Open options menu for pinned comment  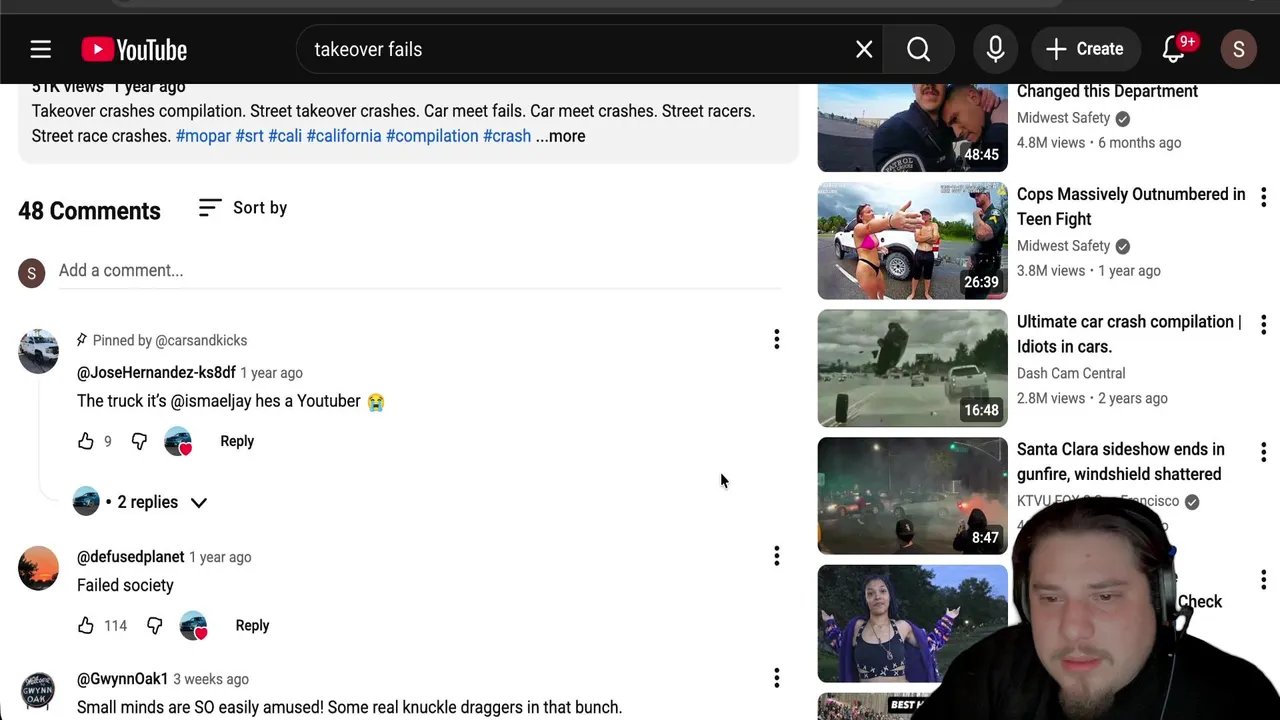[776, 340]
